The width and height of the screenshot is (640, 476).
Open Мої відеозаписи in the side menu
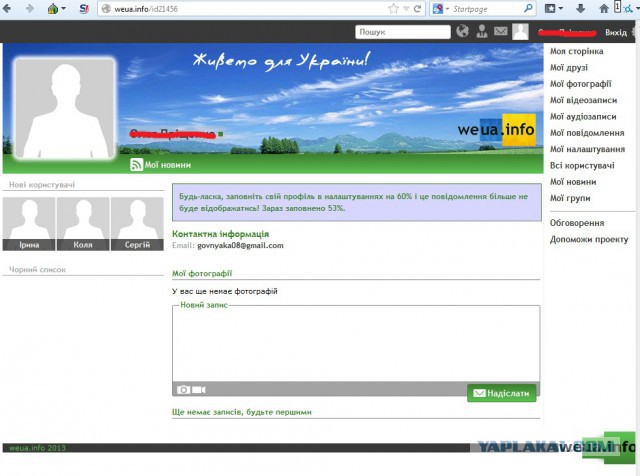(583, 100)
